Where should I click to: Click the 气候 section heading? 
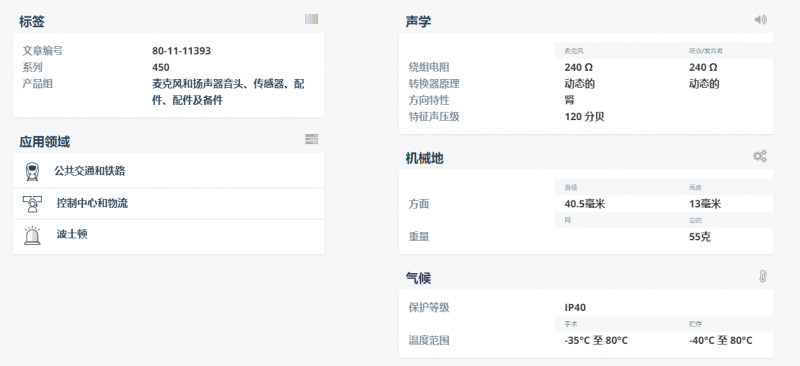tap(418, 278)
